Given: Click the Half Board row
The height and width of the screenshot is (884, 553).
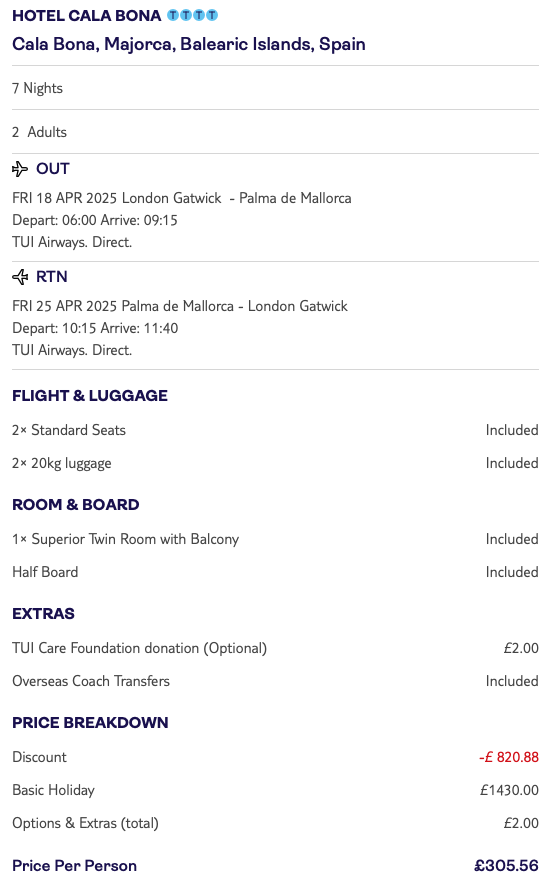Looking at the screenshot, I should (x=275, y=572).
